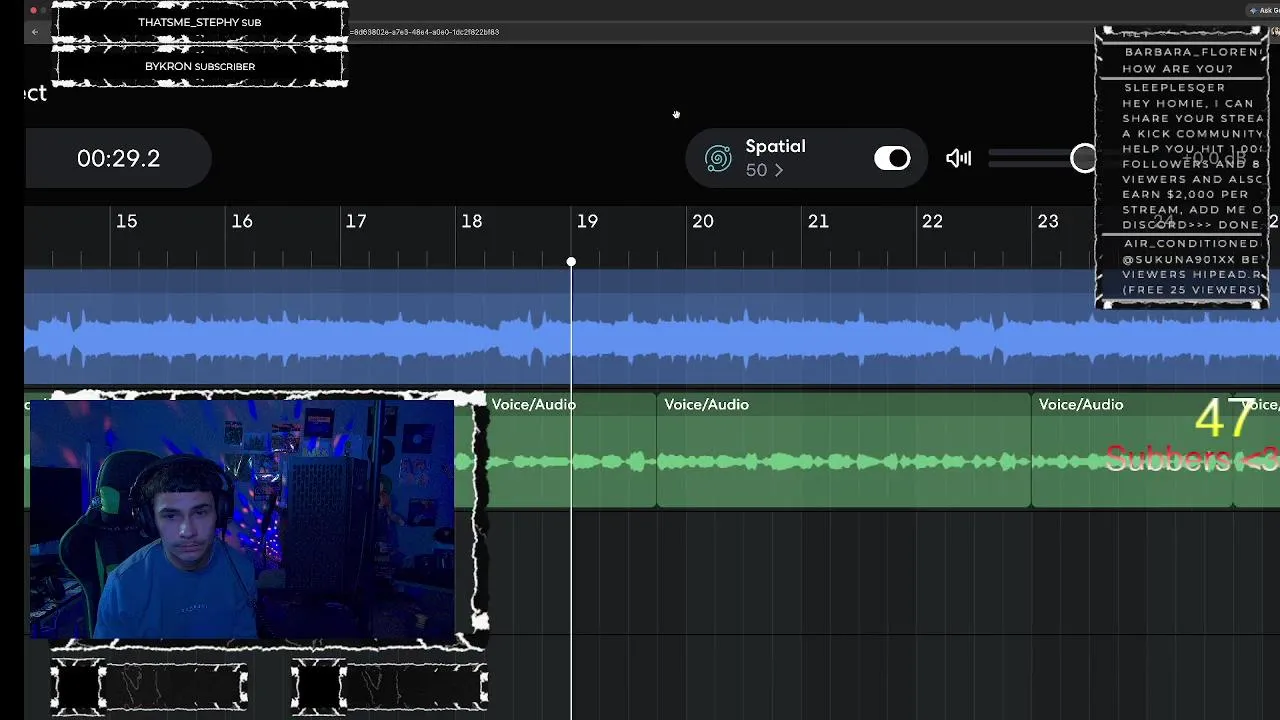Adjust the volume slider knob

tap(1084, 158)
